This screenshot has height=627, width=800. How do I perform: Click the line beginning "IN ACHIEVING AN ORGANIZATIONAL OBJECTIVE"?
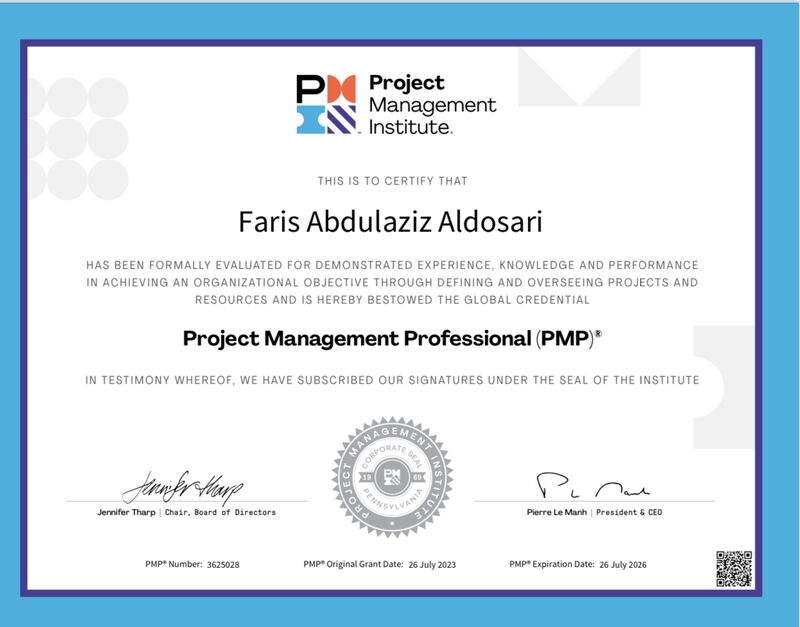[392, 282]
